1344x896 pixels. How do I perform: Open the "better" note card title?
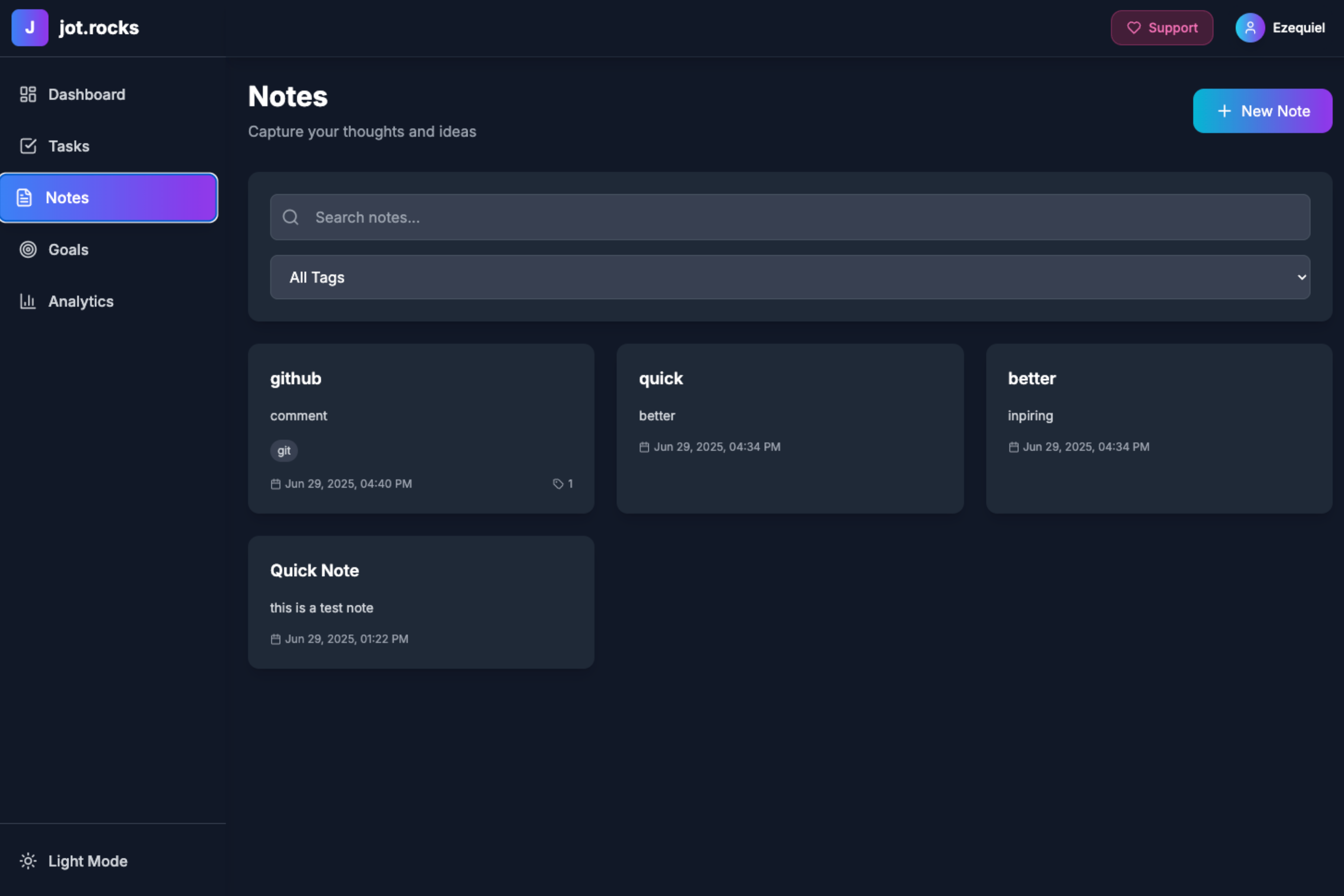tap(1031, 378)
